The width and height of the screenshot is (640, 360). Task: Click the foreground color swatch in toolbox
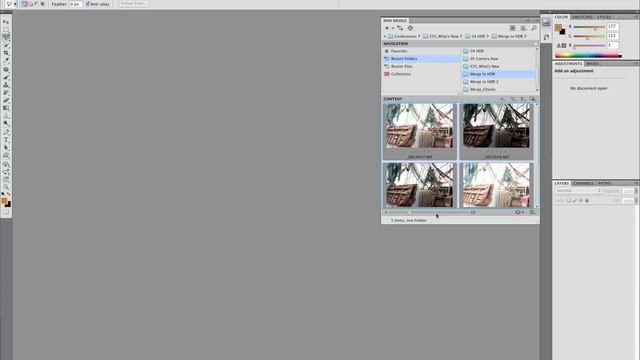[x=4, y=201]
